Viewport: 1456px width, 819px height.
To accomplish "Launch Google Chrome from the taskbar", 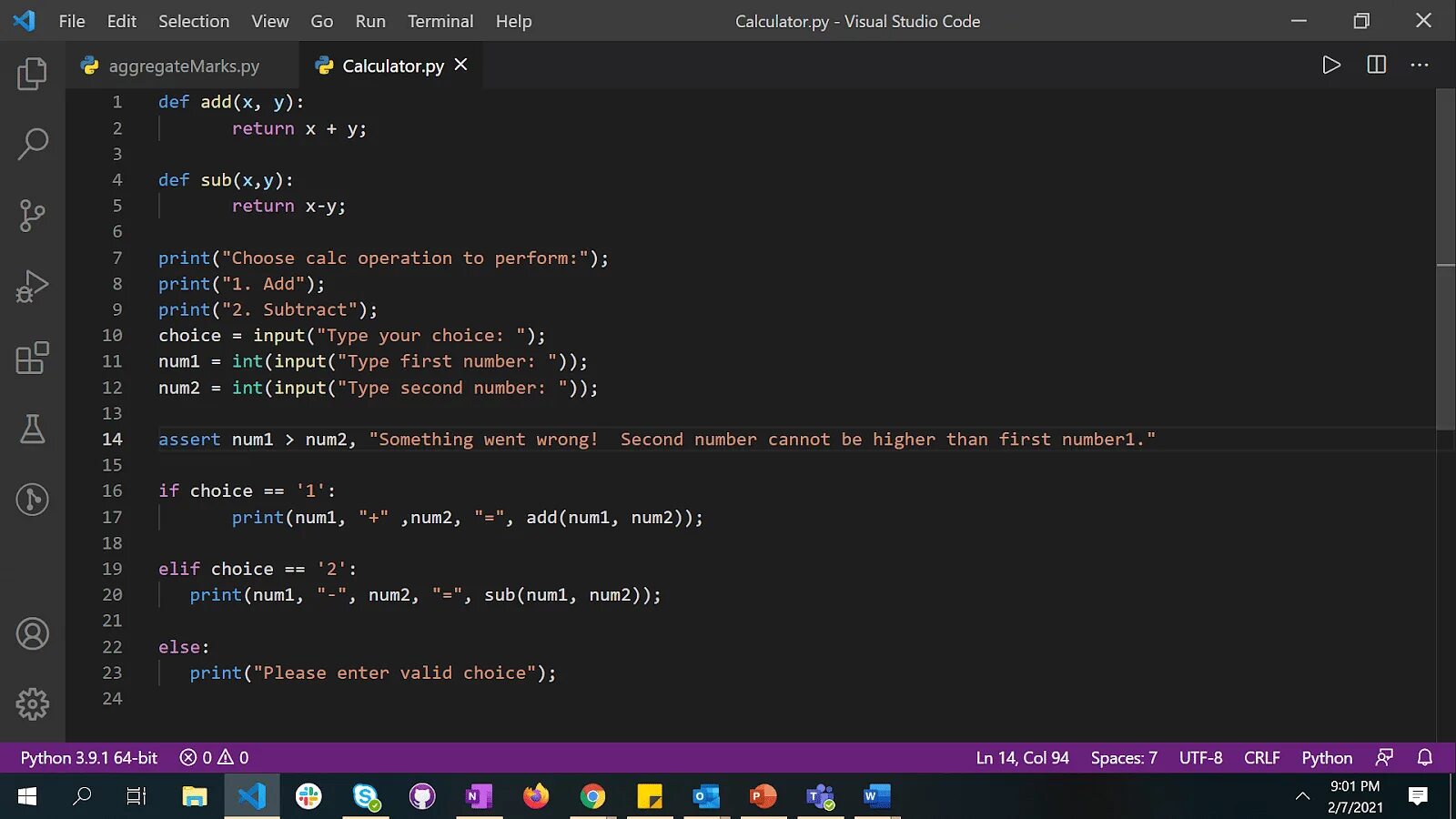I will pyautogui.click(x=592, y=795).
